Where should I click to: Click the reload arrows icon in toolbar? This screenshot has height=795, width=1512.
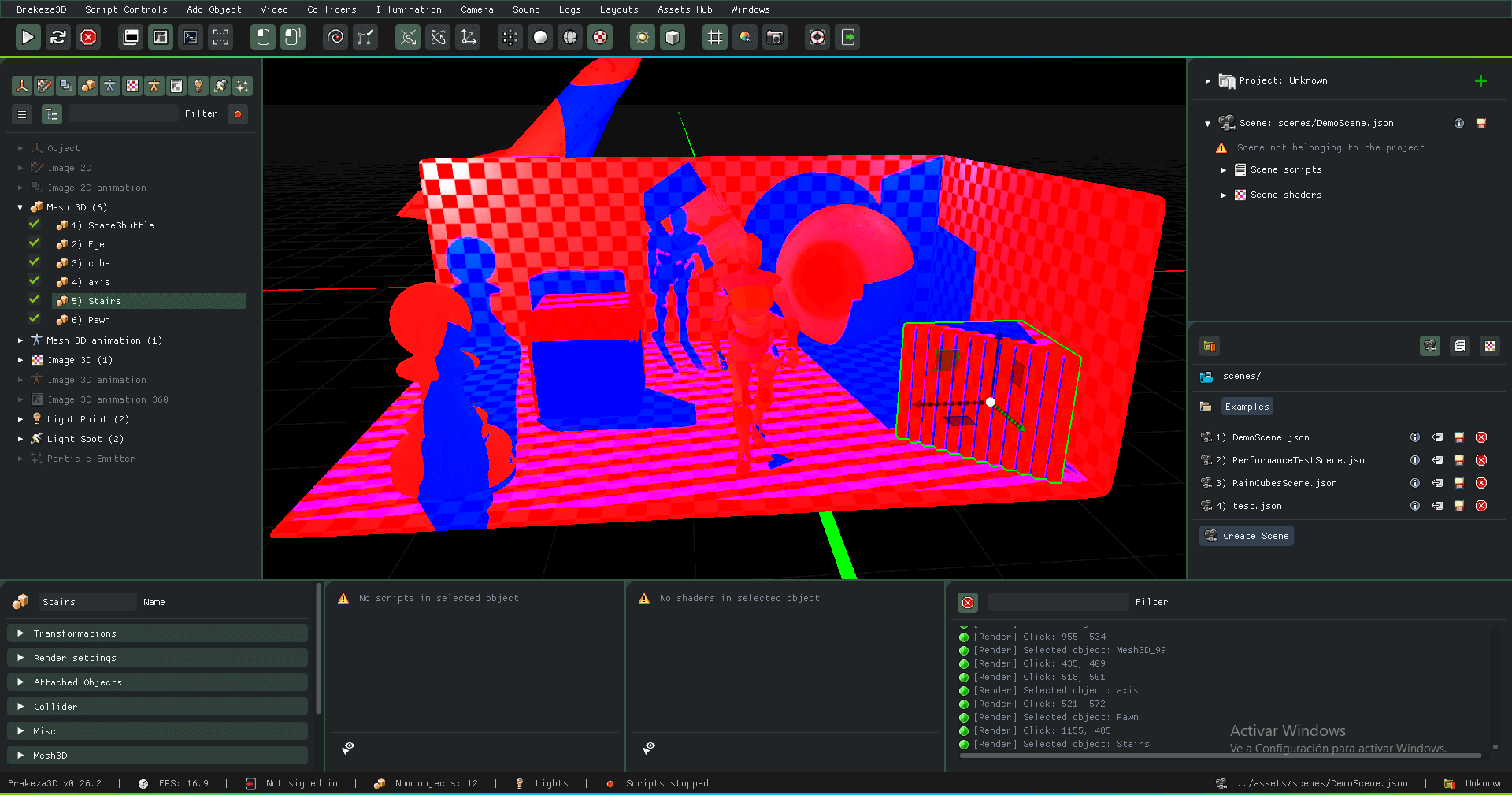[58, 37]
